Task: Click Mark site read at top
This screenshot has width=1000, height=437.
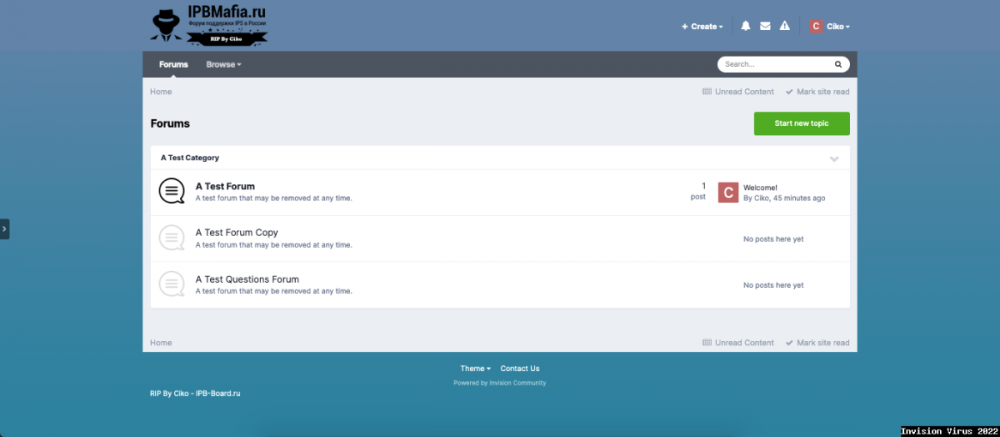Action: click(817, 91)
